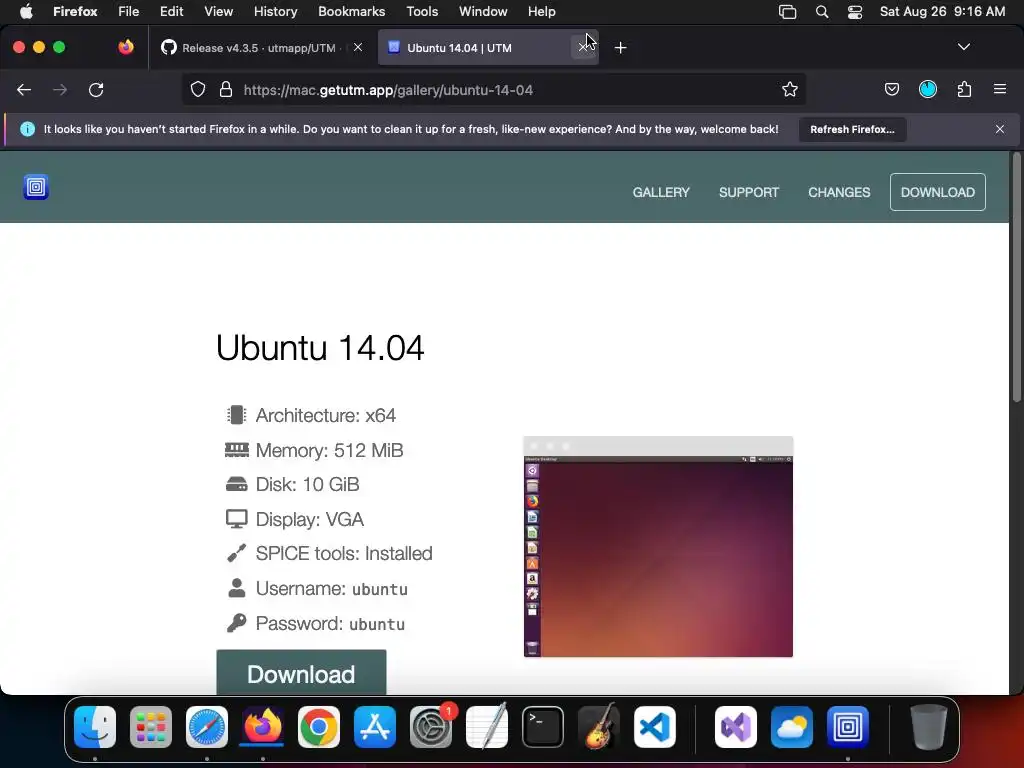Open Terminal from the Dock
The image size is (1024, 768).
point(543,727)
